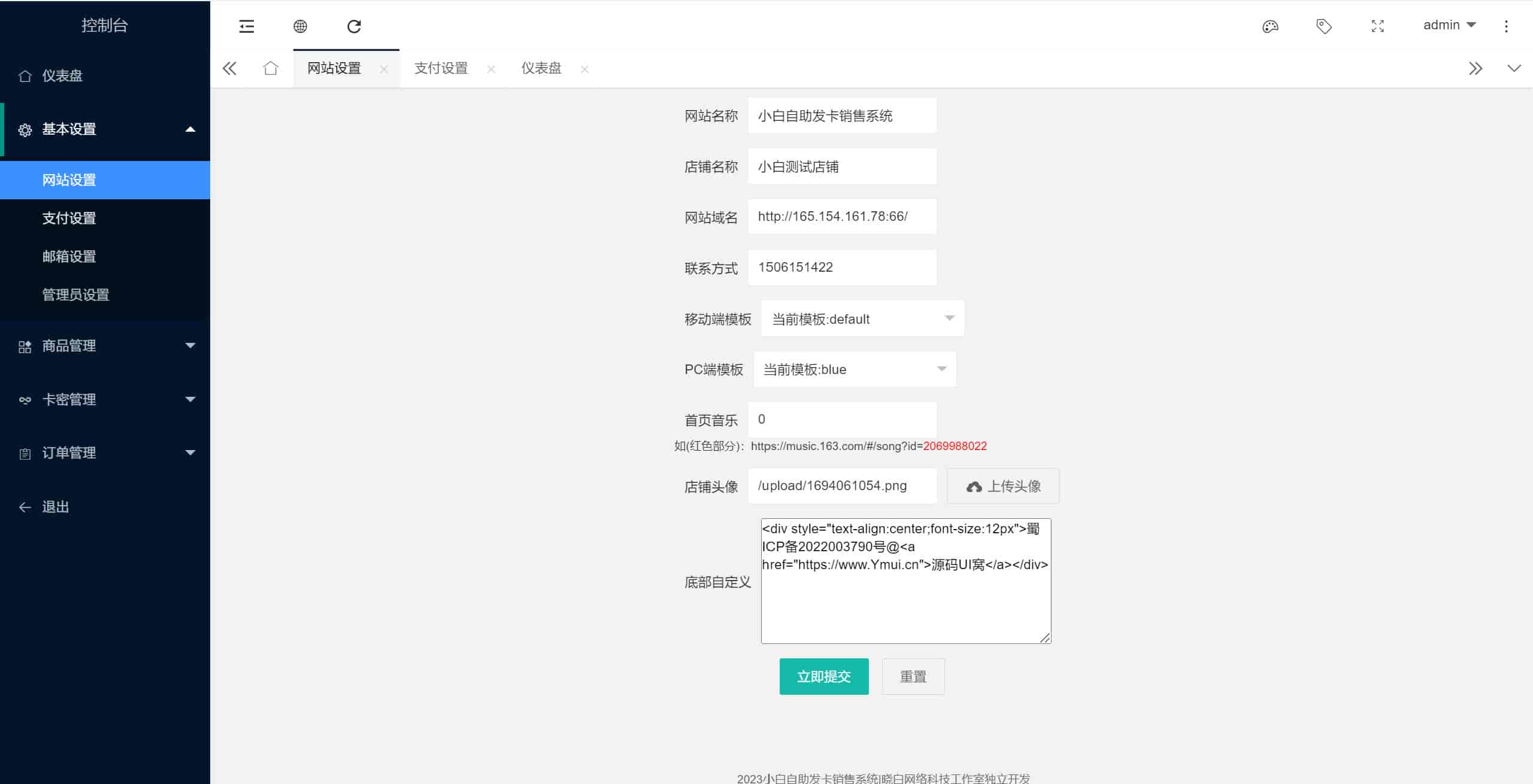Expand the 商品管理 sidebar menu
Image resolution: width=1533 pixels, height=784 pixels.
click(105, 346)
